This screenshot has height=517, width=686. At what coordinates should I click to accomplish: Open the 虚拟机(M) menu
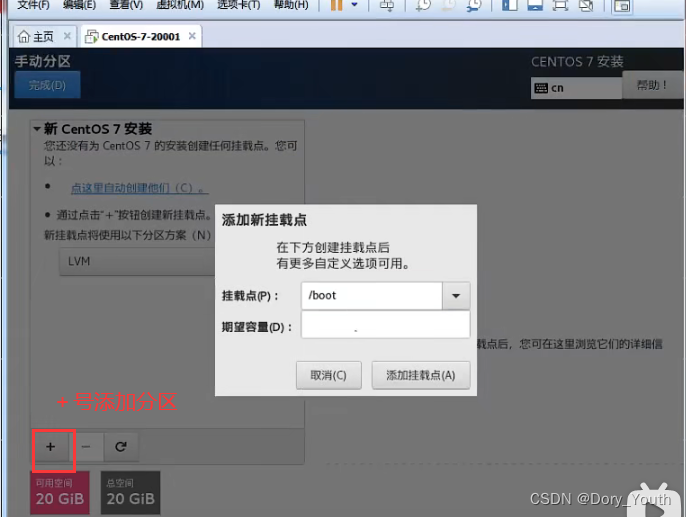click(180, 5)
